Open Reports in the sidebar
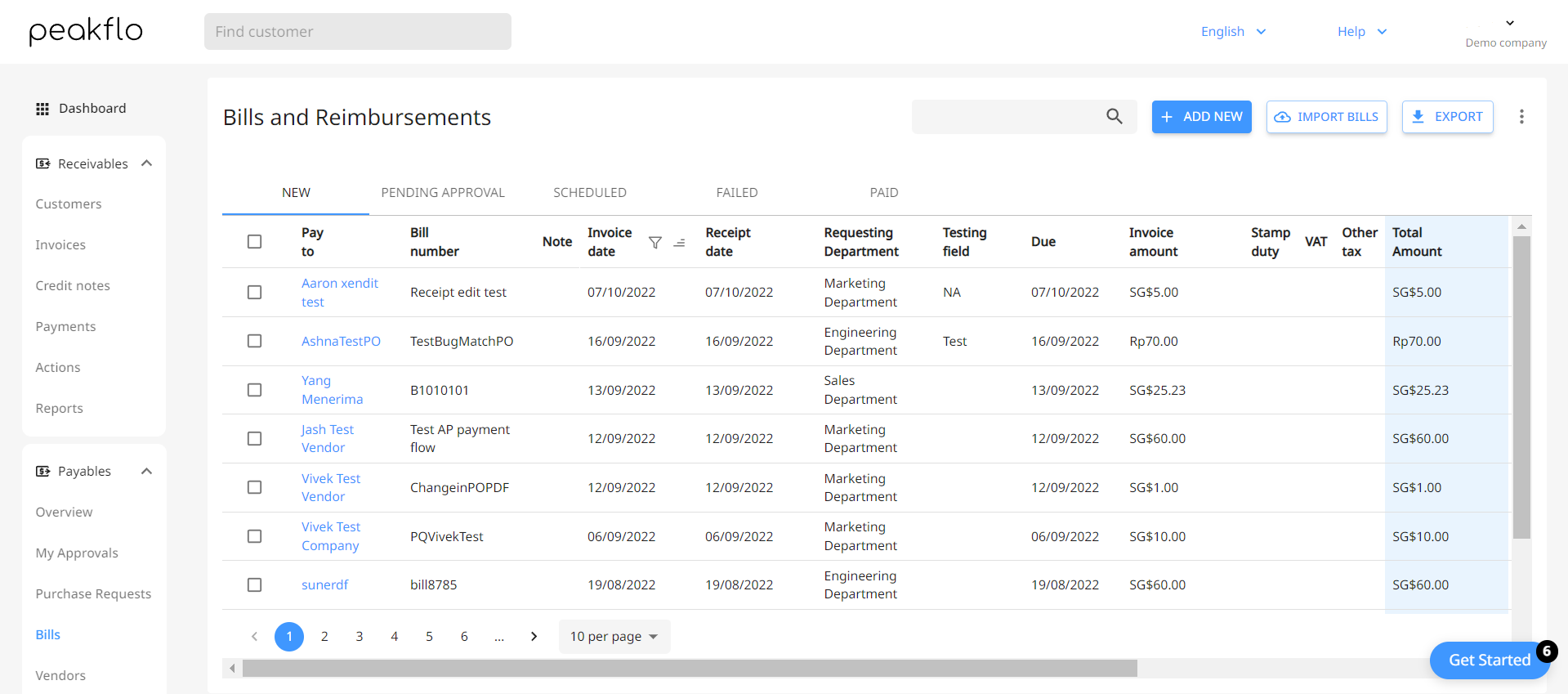This screenshot has height=694, width=1568. click(x=59, y=409)
